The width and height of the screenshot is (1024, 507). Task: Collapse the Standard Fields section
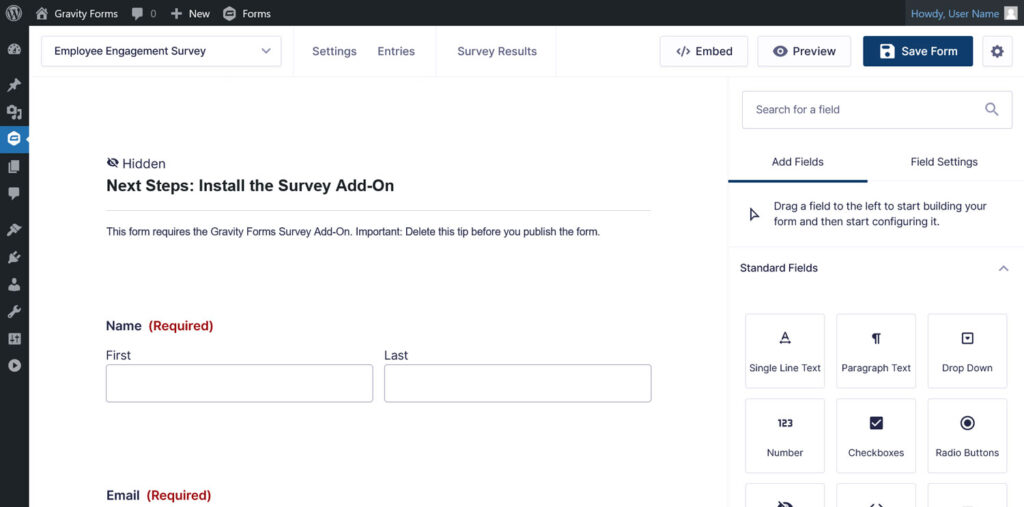[x=1004, y=269]
